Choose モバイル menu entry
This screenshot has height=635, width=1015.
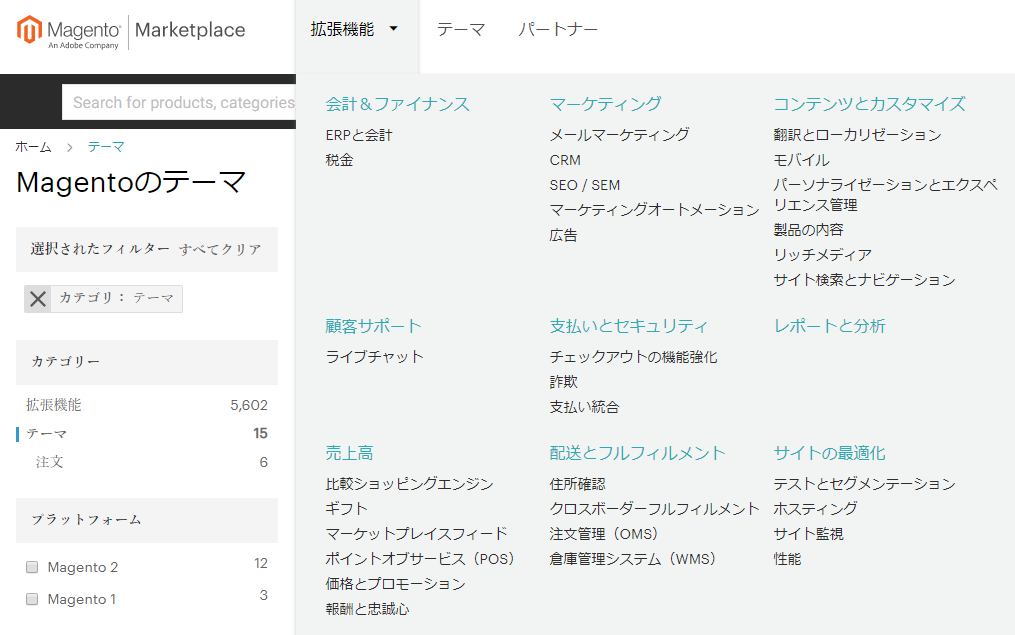(801, 160)
